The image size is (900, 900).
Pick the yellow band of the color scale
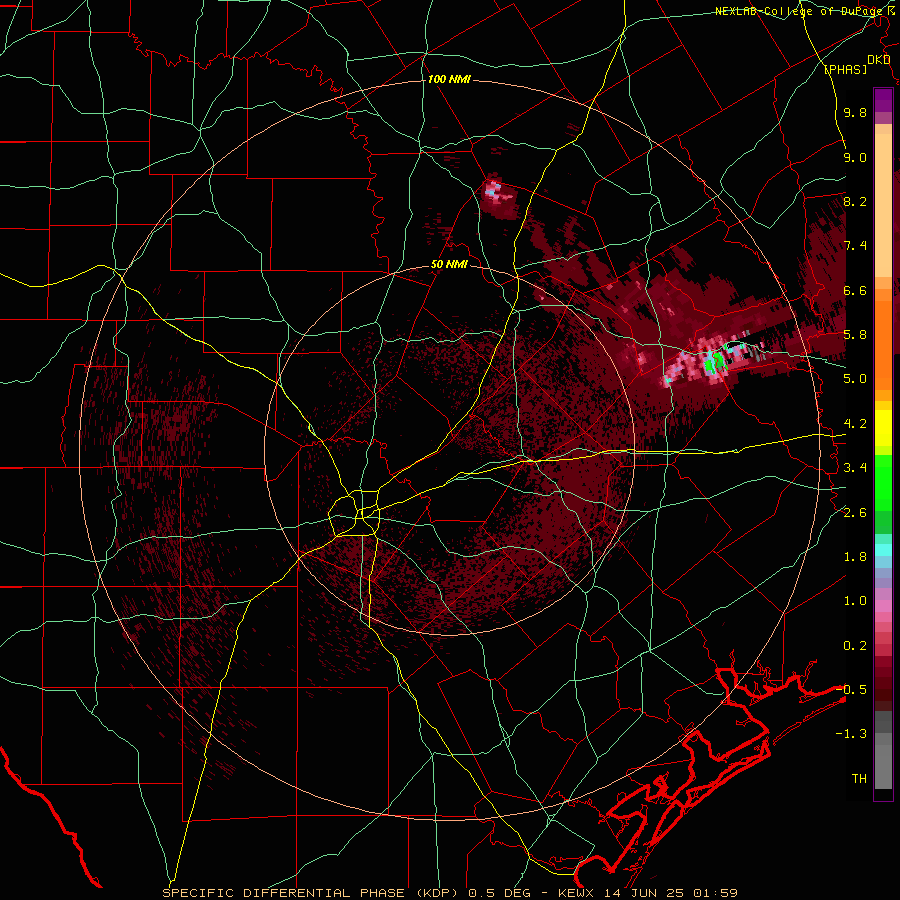click(x=883, y=428)
